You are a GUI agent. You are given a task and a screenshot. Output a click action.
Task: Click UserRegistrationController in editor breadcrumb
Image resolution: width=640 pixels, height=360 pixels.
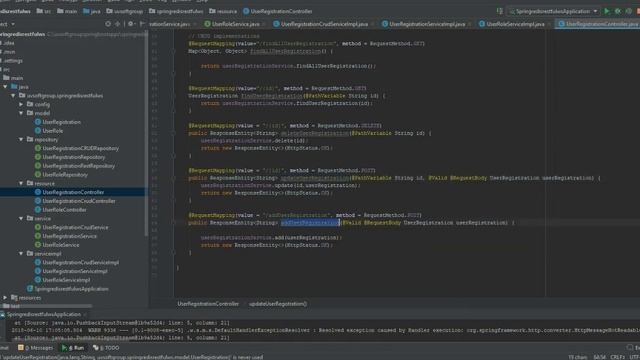[208, 304]
